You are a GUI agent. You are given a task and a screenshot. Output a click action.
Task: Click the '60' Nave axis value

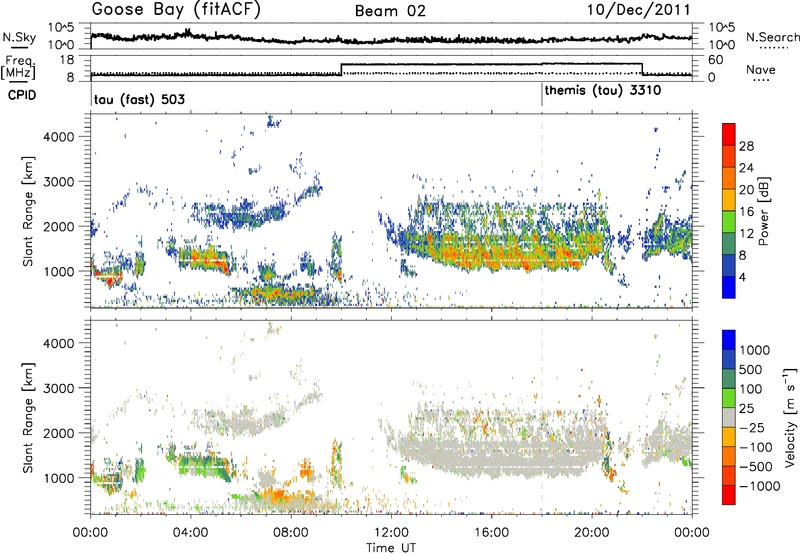[x=715, y=60]
